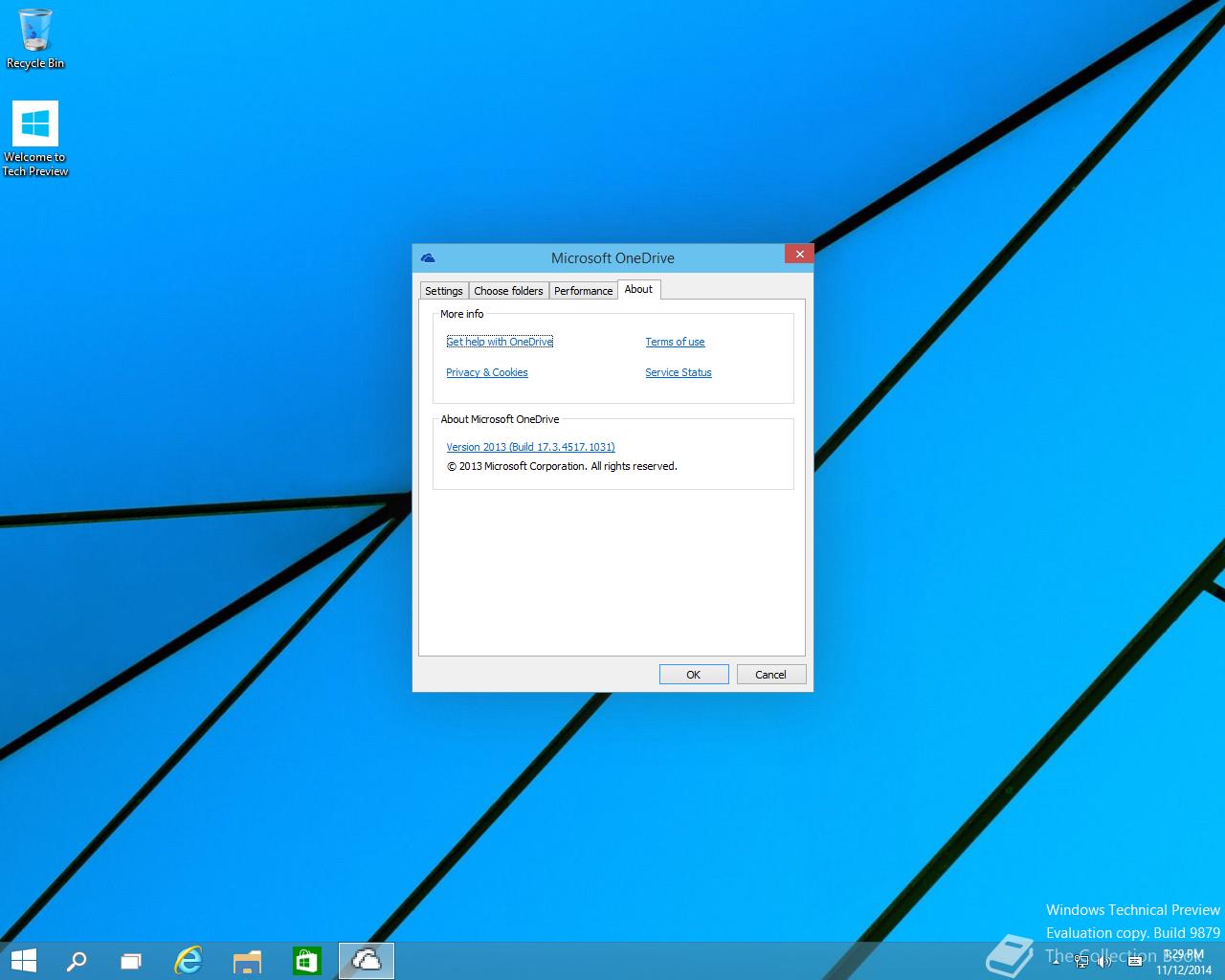The image size is (1225, 980).
Task: Switch to the Performance tab
Action: [583, 291]
